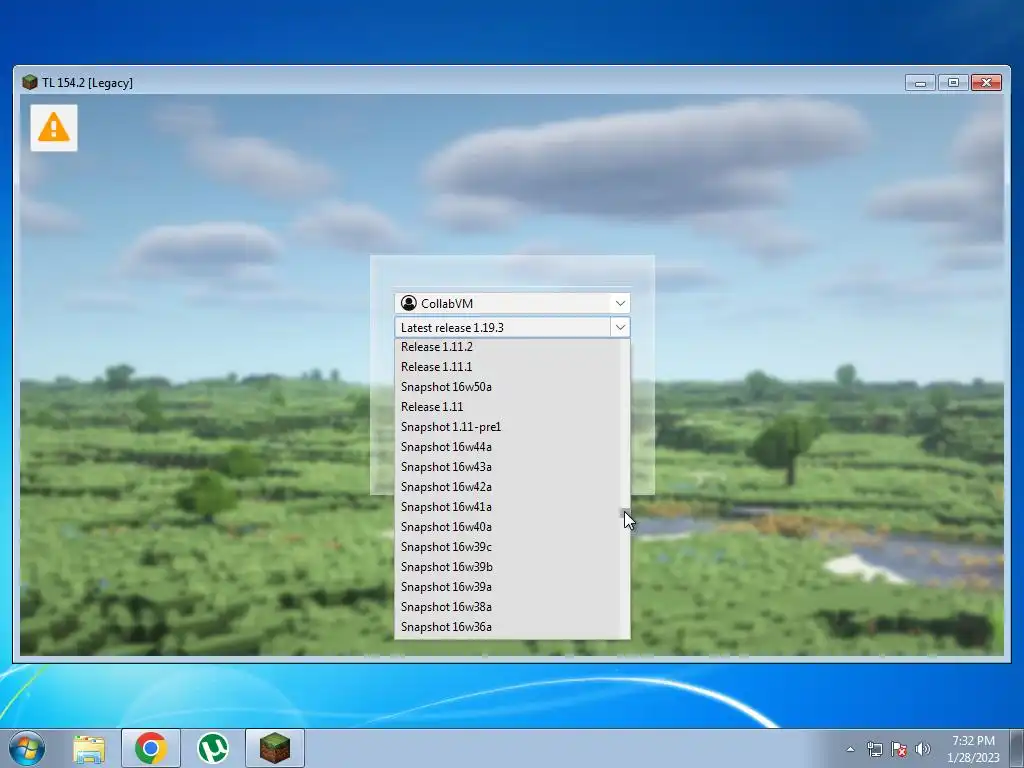Select Release 1.11 entry
This screenshot has width=1024, height=768.
coord(507,407)
